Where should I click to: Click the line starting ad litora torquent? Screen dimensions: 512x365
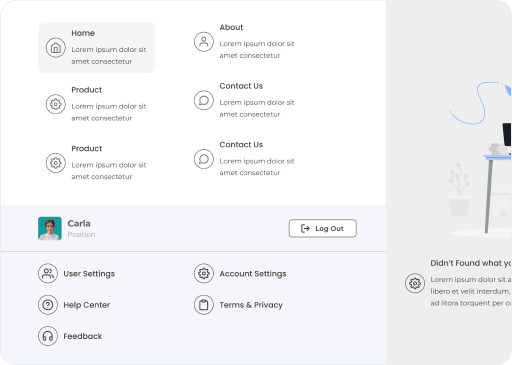tap(471, 303)
